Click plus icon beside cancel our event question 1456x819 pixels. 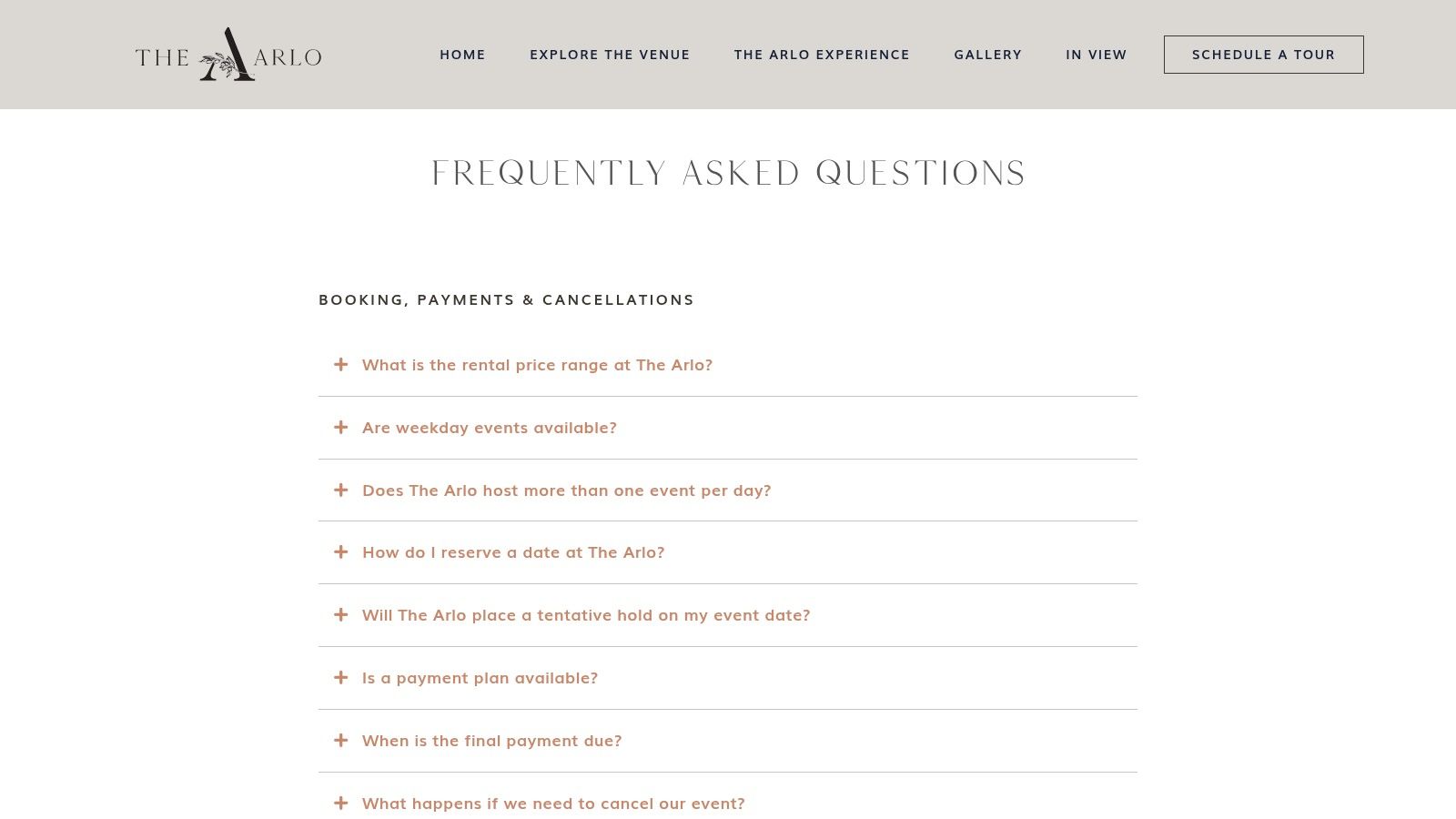(x=341, y=804)
